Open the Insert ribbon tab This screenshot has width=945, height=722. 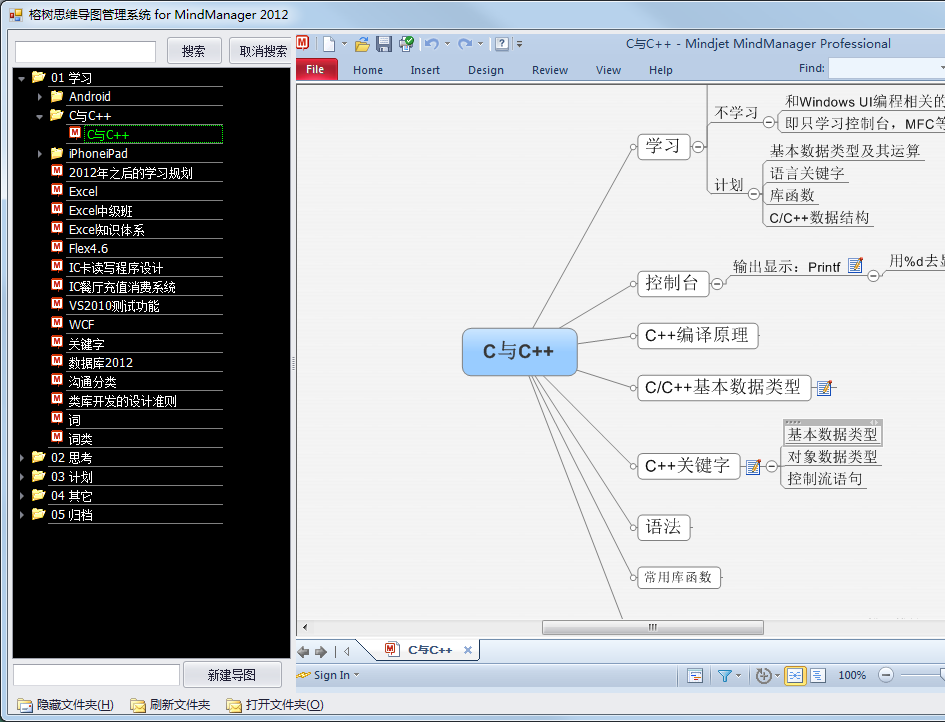(425, 70)
